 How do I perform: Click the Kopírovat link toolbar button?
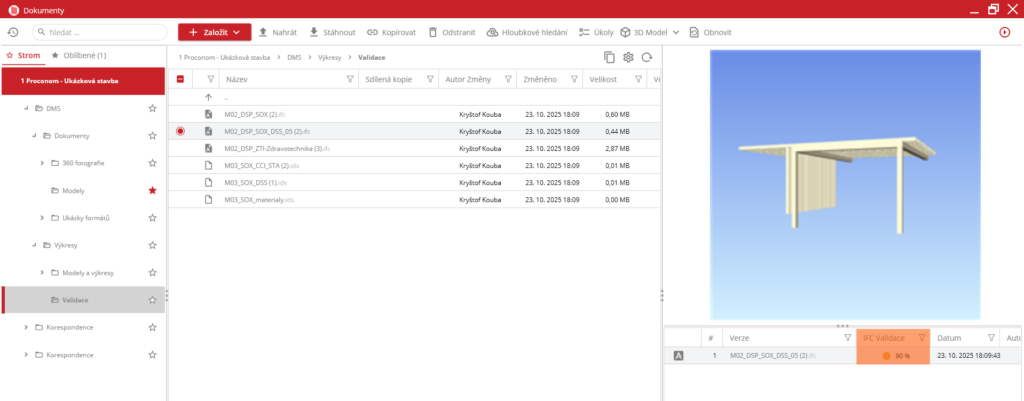[391, 32]
